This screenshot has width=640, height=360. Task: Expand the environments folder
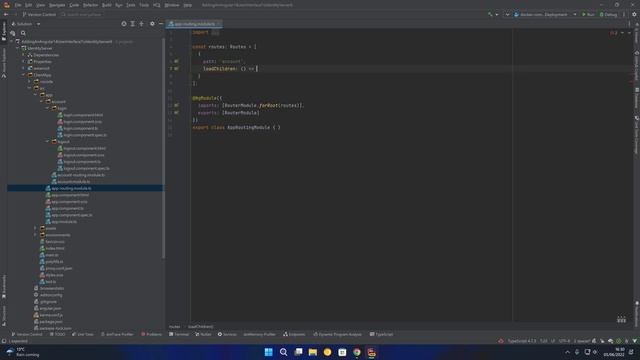click(36, 235)
